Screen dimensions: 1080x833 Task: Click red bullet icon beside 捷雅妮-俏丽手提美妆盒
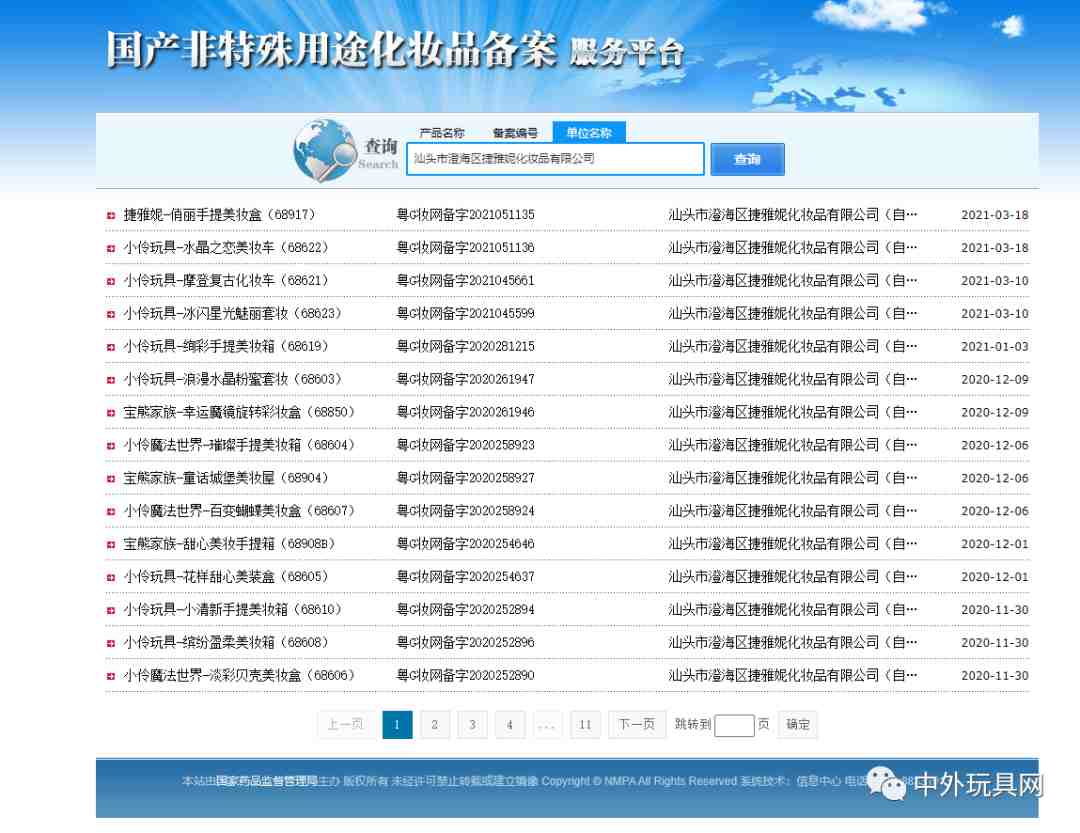[x=111, y=216]
